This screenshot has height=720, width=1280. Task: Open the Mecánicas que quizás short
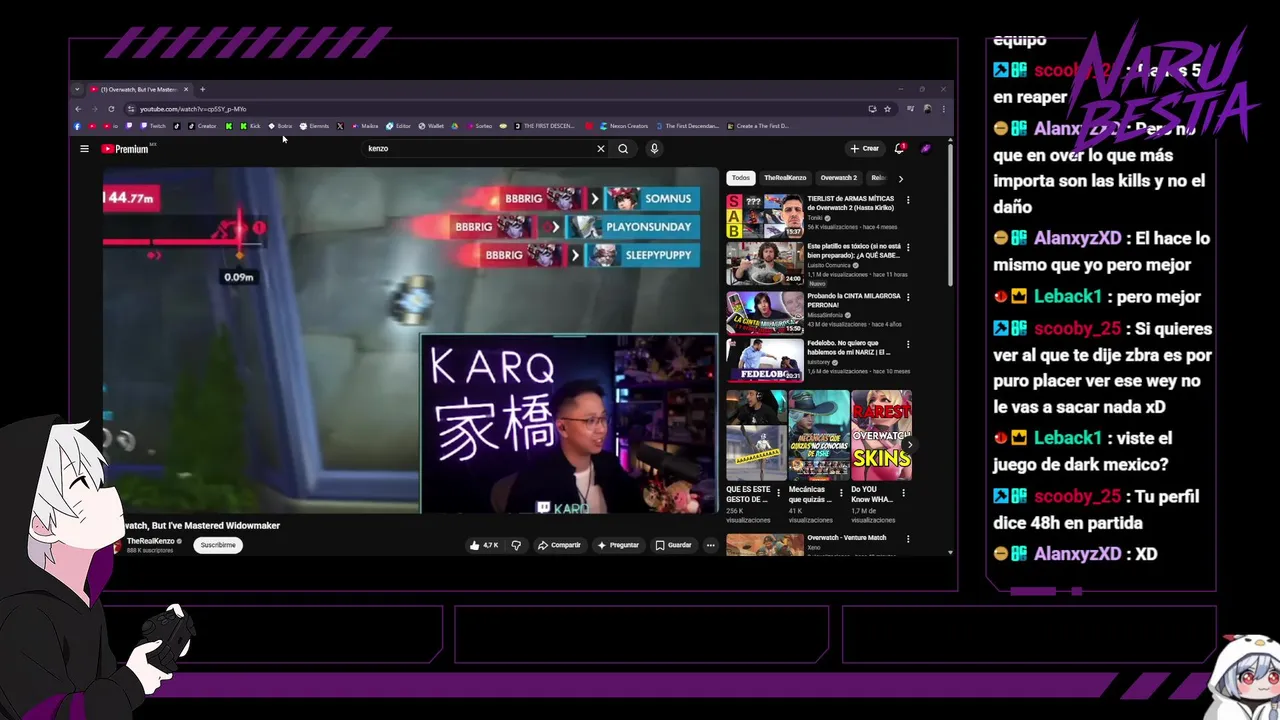tap(819, 435)
